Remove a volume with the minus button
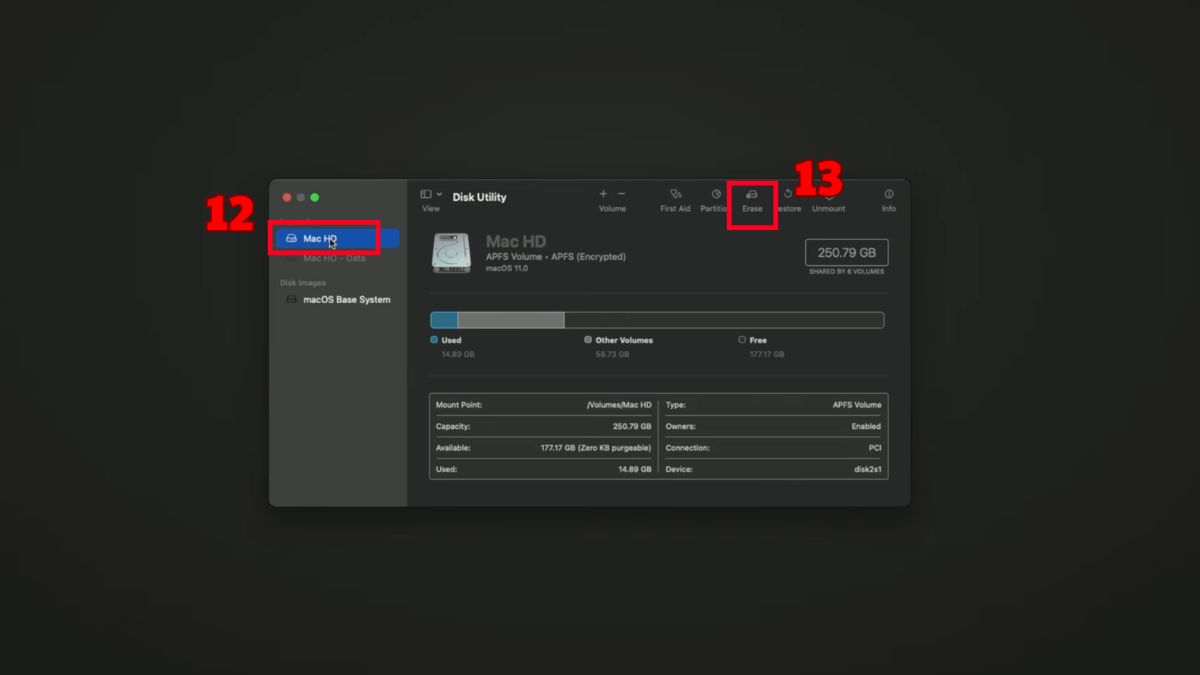Viewport: 1200px width, 675px height. tap(621, 194)
